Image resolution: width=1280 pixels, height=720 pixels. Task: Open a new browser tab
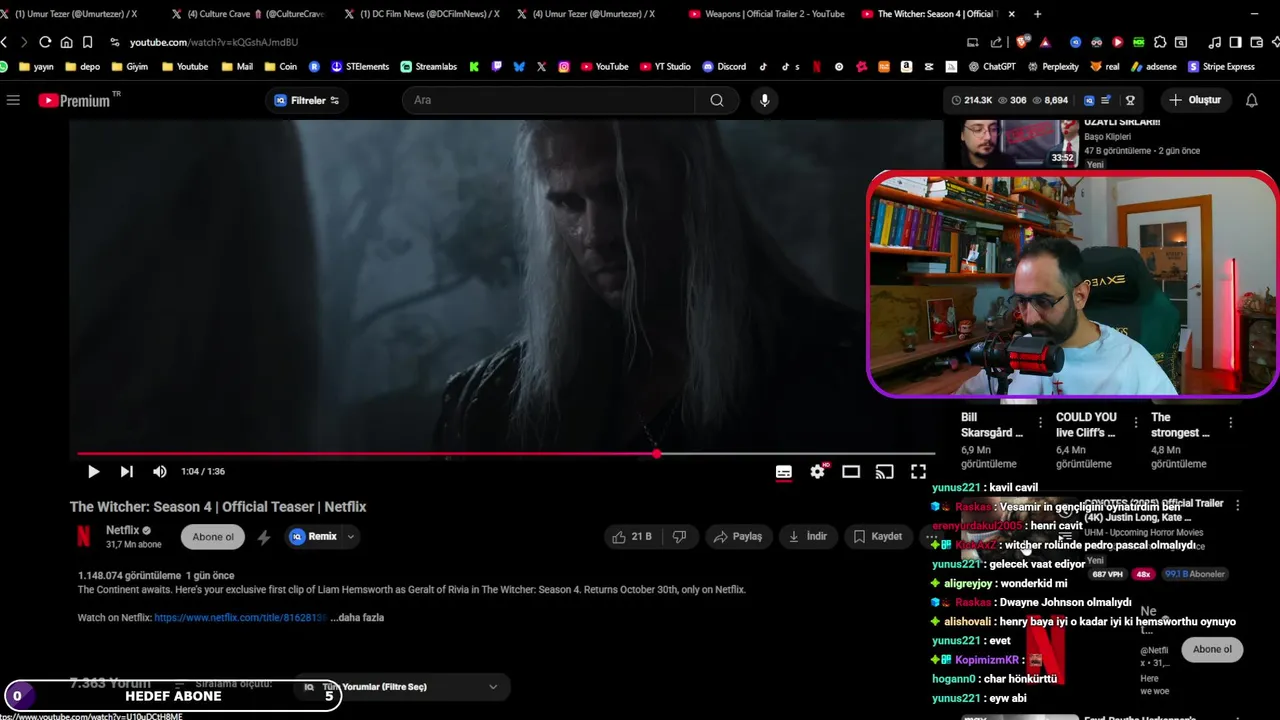[1037, 14]
